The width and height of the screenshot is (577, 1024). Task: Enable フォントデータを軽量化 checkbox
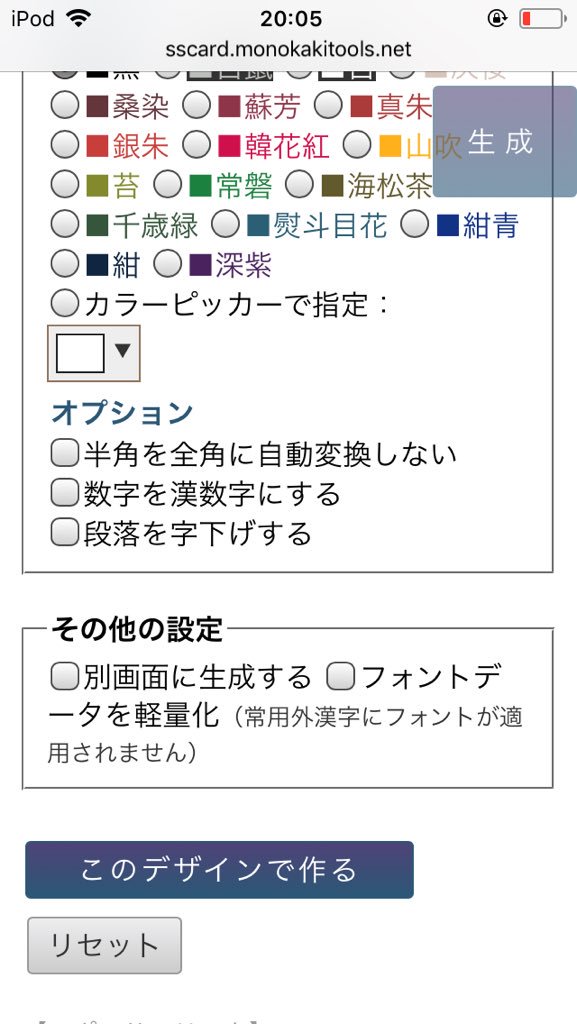(341, 675)
